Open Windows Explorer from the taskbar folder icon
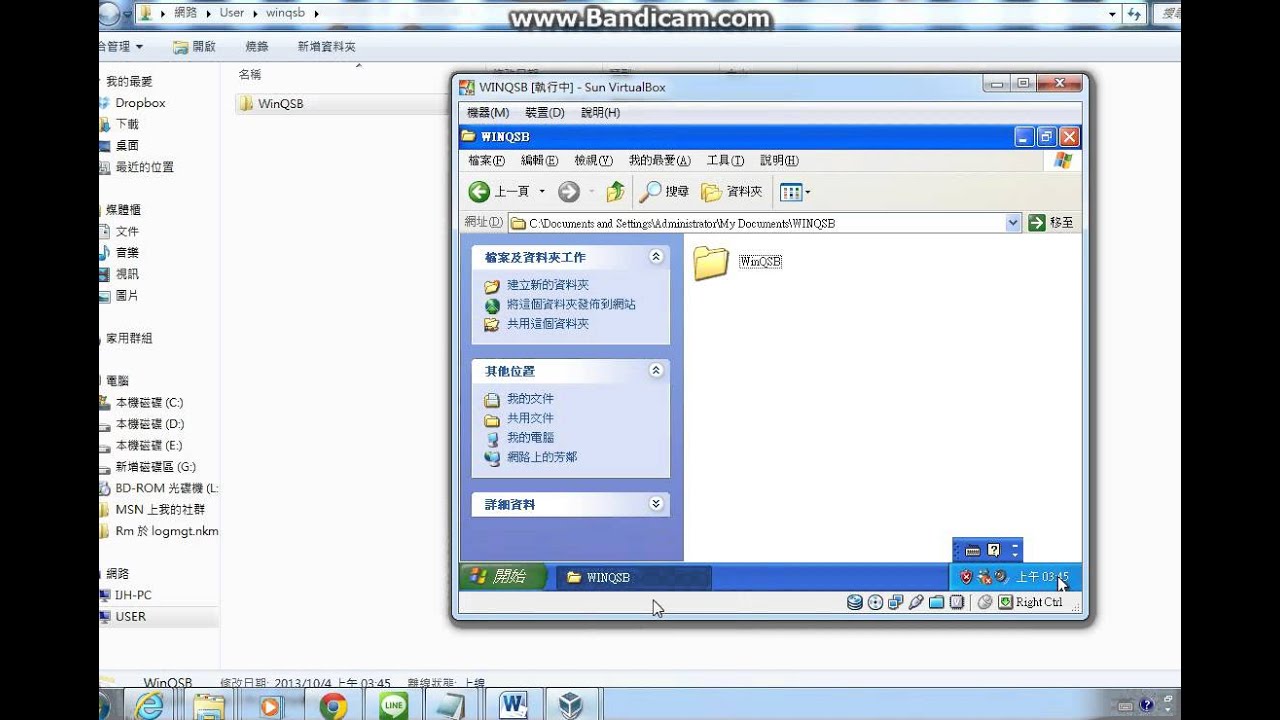The width and height of the screenshot is (1280, 720). coord(209,706)
